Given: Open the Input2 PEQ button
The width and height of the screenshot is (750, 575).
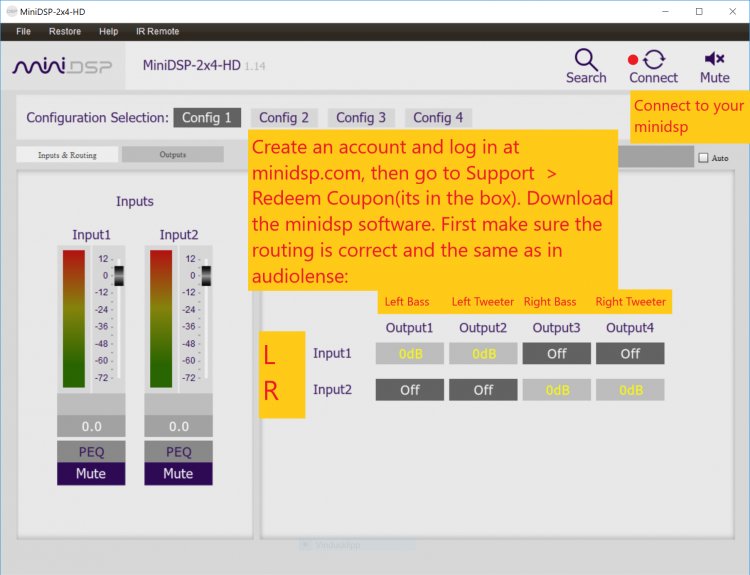Looking at the screenshot, I should pyautogui.click(x=178, y=452).
